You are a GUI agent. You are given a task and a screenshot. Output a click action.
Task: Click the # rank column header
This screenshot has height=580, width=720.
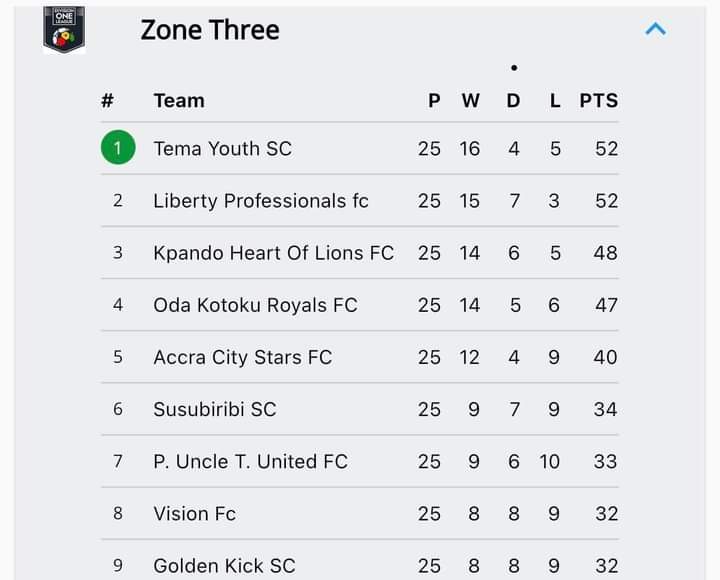tap(107, 101)
